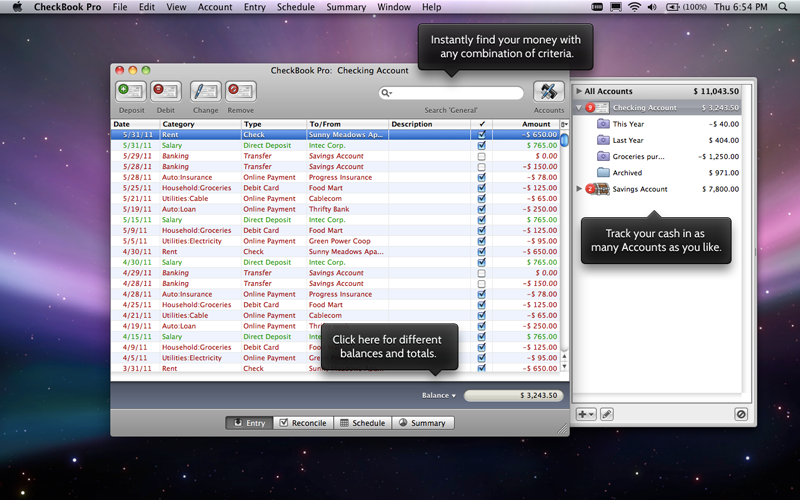Toggle cleared checkbox for 5/31/11 Rent row

pyautogui.click(x=481, y=135)
